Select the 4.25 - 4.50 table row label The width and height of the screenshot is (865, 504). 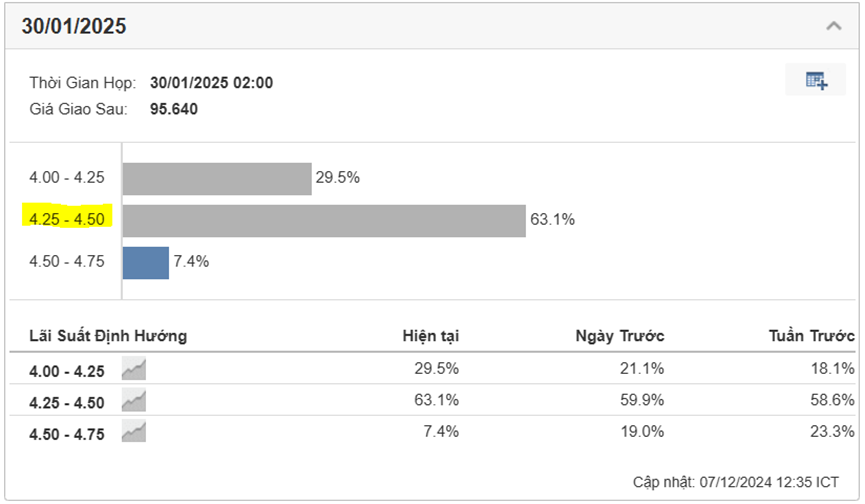point(67,401)
